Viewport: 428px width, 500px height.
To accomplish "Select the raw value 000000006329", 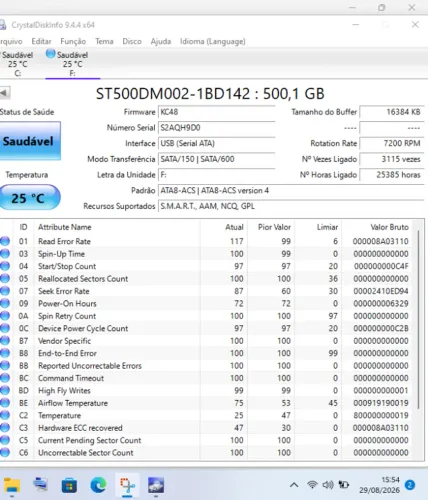I will (381, 303).
